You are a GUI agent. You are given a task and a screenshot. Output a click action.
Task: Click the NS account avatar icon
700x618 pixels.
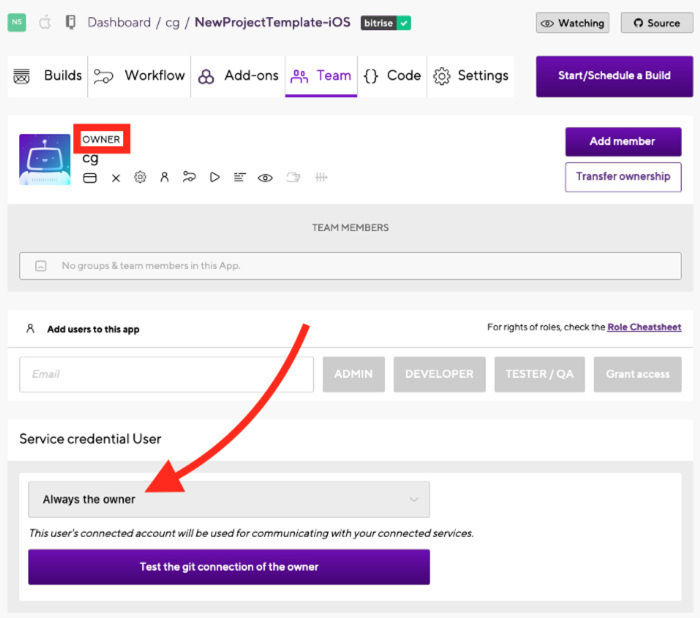pos(17,22)
